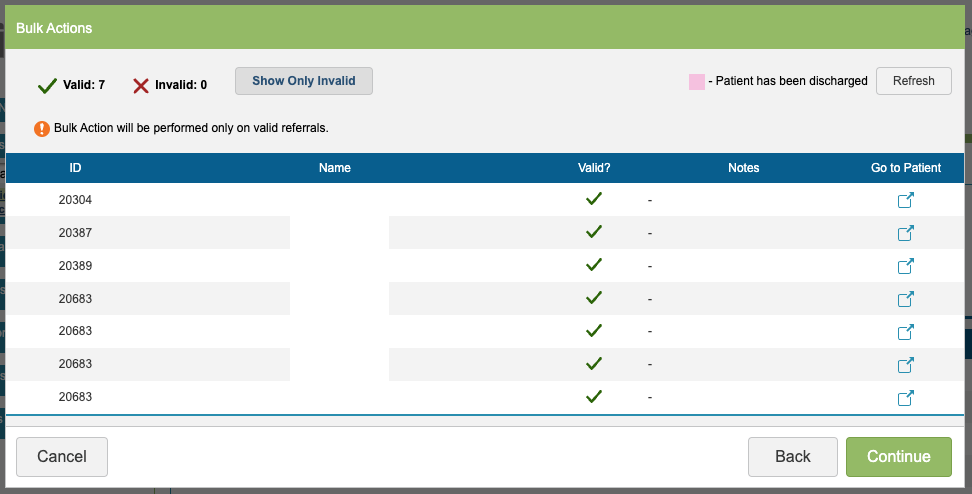Toggle Show Only Invalid filter
This screenshot has height=494, width=972.
303,81
